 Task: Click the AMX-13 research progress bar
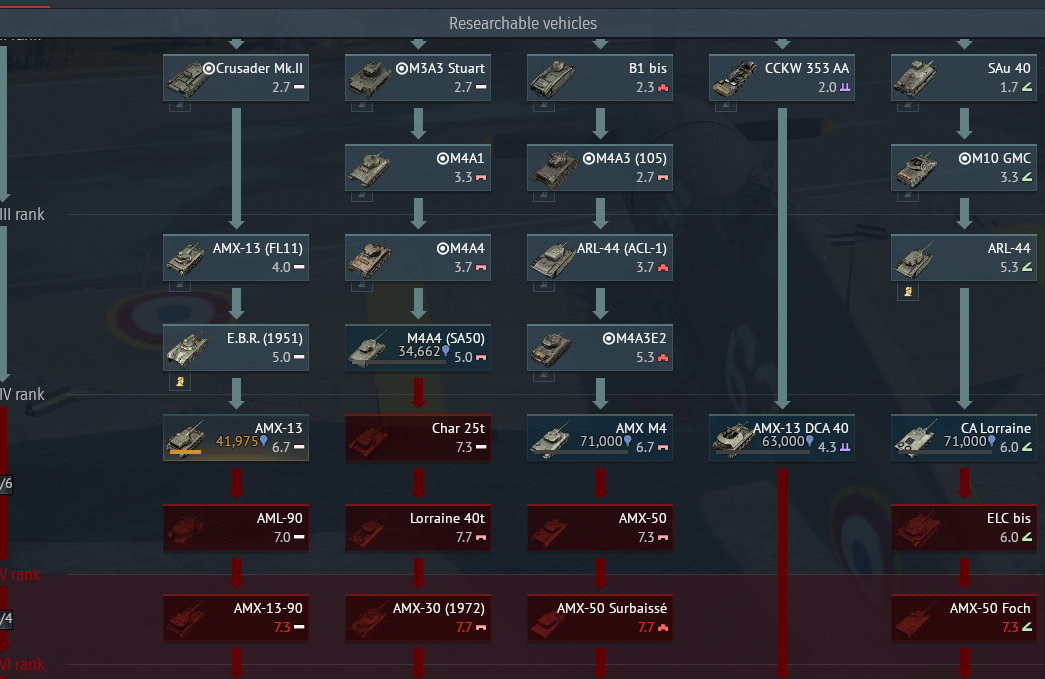pos(186,452)
